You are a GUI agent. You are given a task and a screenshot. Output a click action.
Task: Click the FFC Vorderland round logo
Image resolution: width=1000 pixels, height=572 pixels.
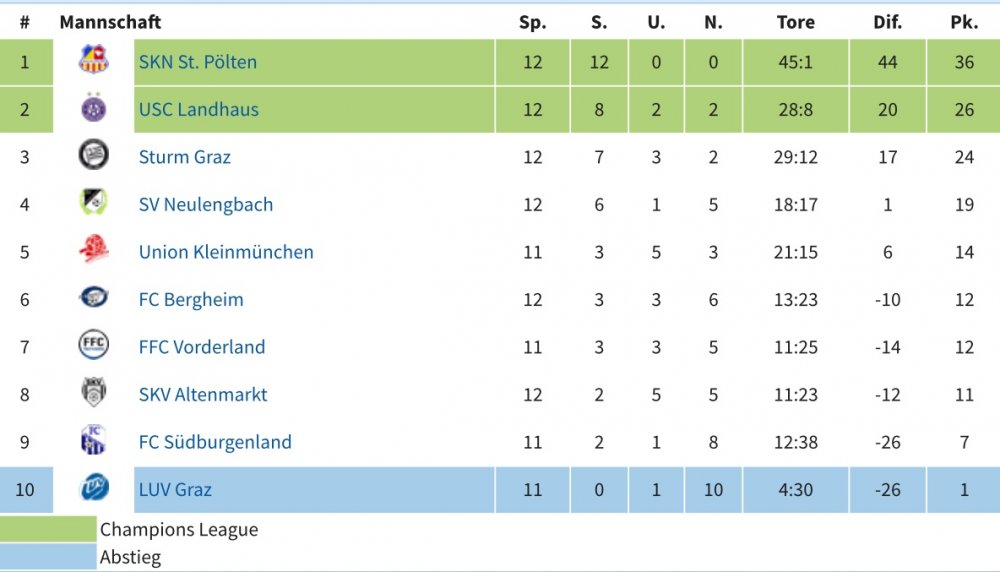click(94, 345)
